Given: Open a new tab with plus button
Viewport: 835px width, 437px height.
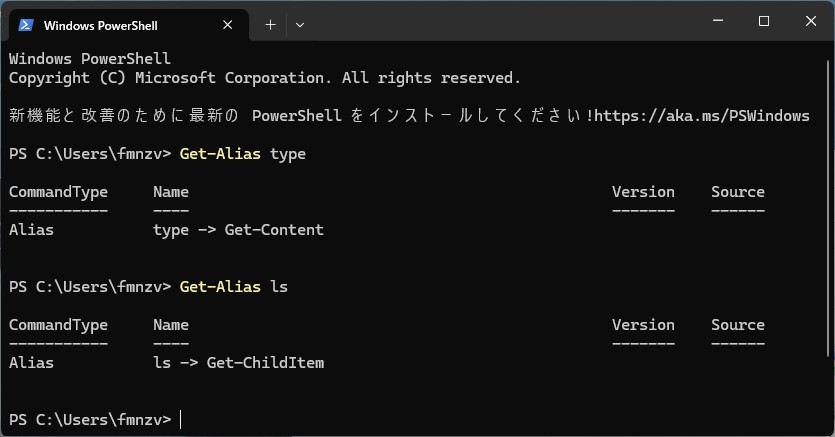Looking at the screenshot, I should (x=270, y=25).
